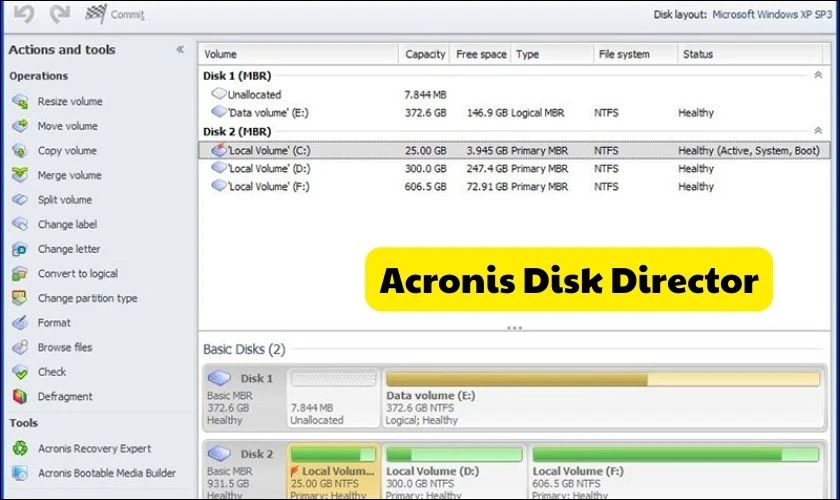Click the 3.945 GB free space cell
Image resolution: width=840 pixels, height=500 pixels.
[x=487, y=151]
